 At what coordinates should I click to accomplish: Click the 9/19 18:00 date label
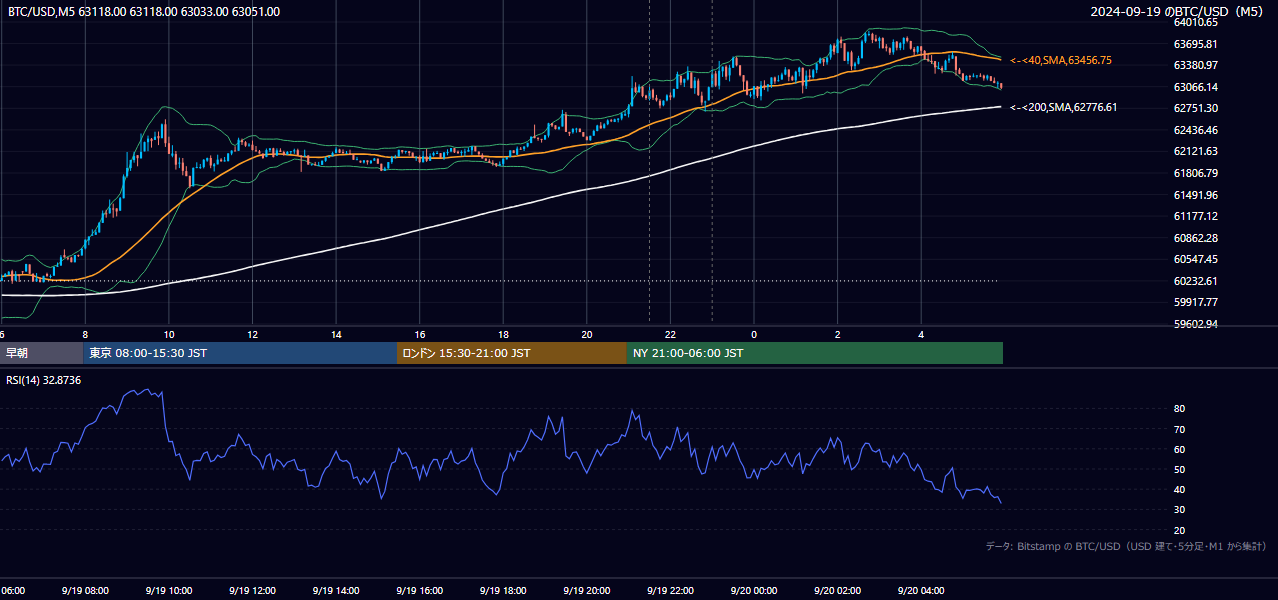[504, 591]
